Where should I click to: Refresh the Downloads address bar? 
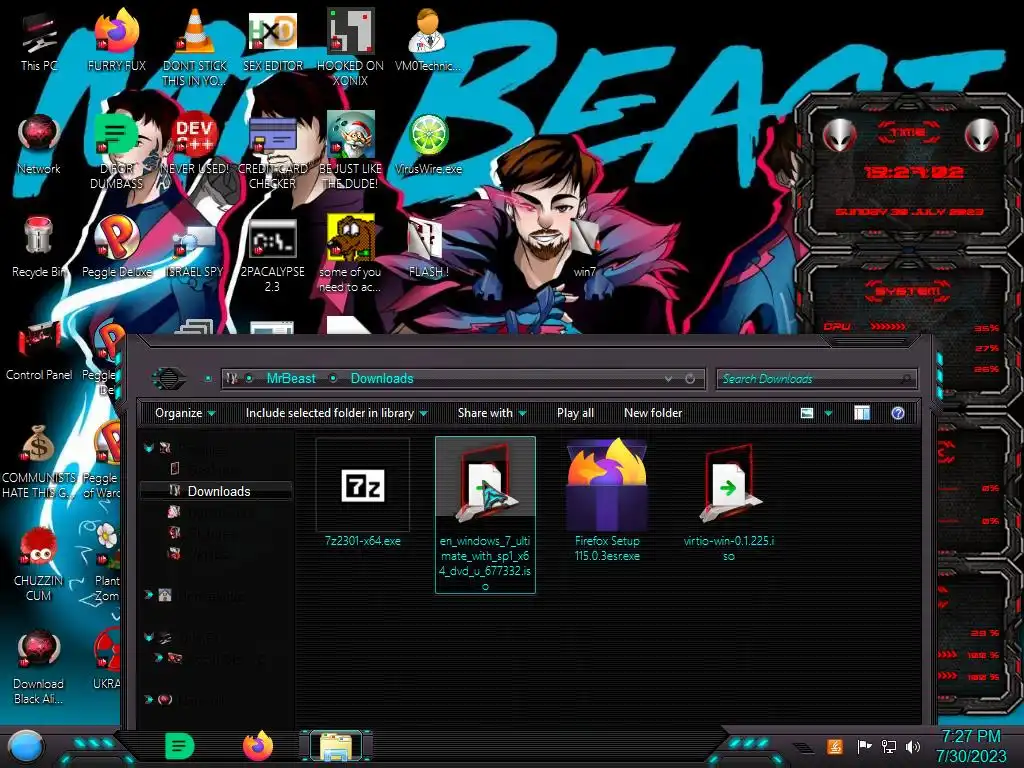(690, 379)
